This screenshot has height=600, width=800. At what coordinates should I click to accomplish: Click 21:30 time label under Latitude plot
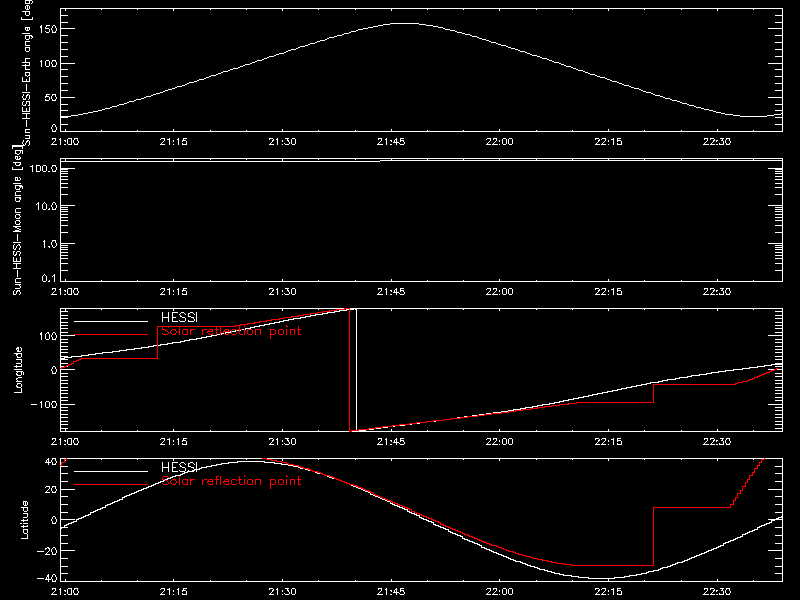(282, 592)
